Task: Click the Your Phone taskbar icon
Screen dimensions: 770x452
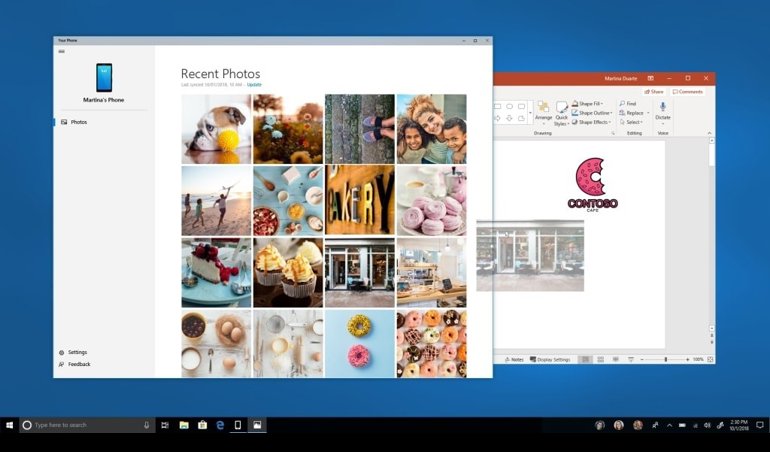Action: tap(237, 425)
